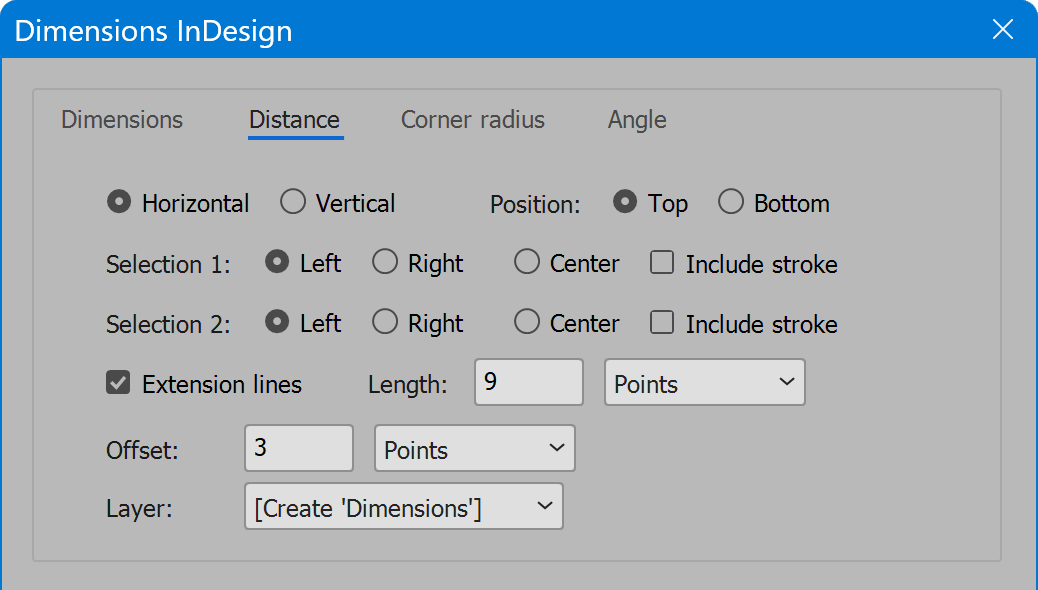1038x590 pixels.
Task: Select Center for Selection 1
Action: click(527, 263)
